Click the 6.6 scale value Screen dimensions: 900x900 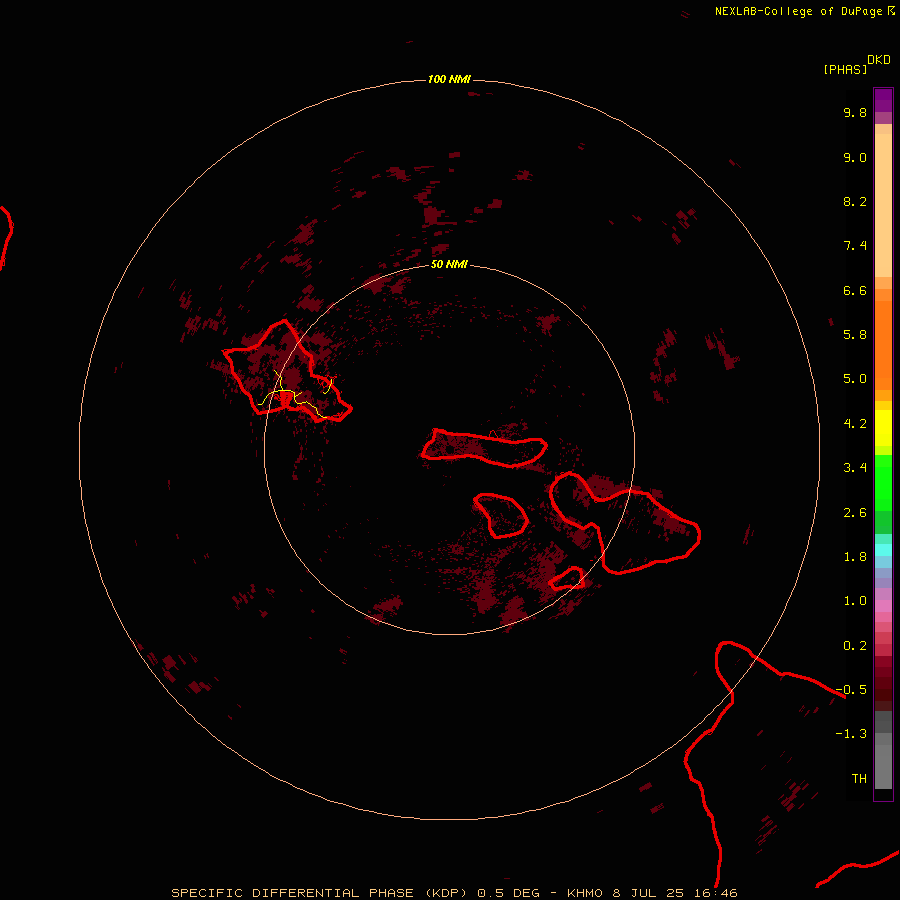(855, 290)
